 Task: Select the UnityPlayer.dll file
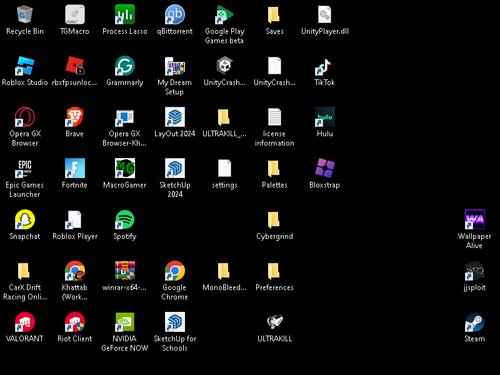pyautogui.click(x=324, y=15)
